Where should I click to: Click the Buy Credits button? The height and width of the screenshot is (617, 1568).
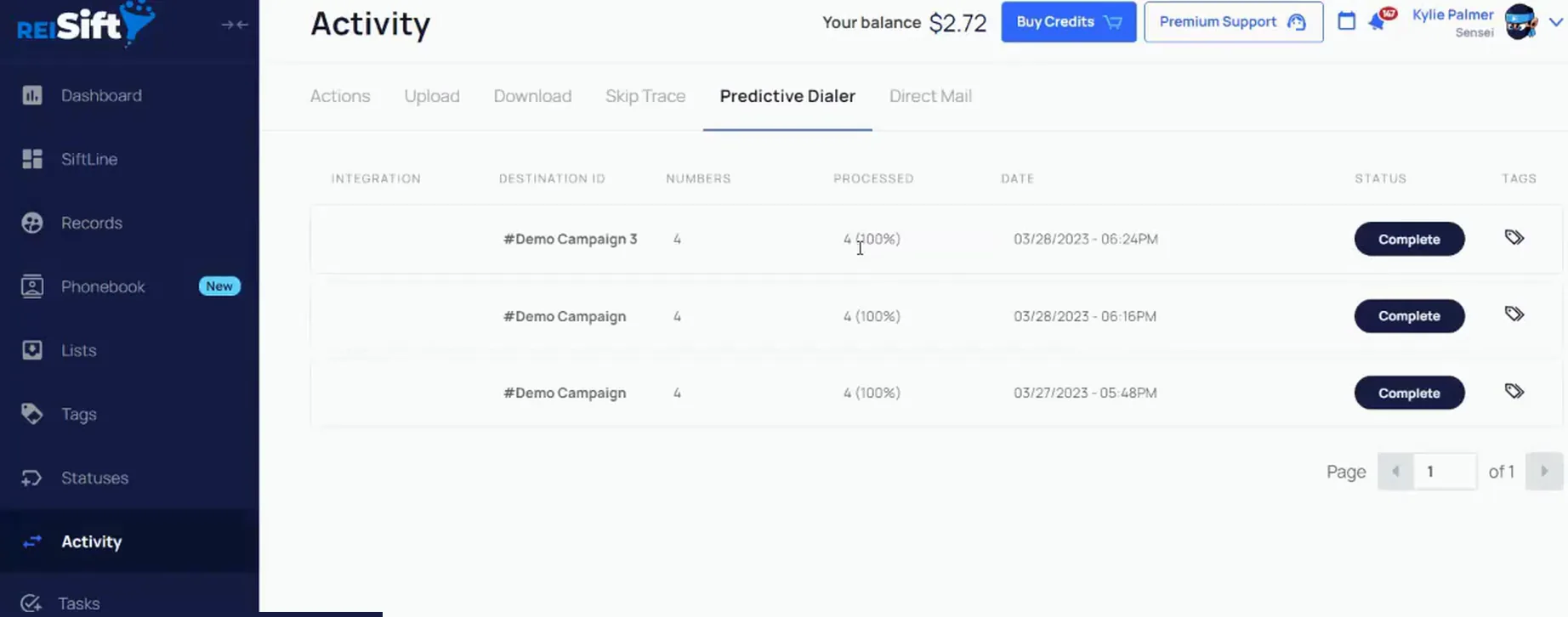[1069, 22]
